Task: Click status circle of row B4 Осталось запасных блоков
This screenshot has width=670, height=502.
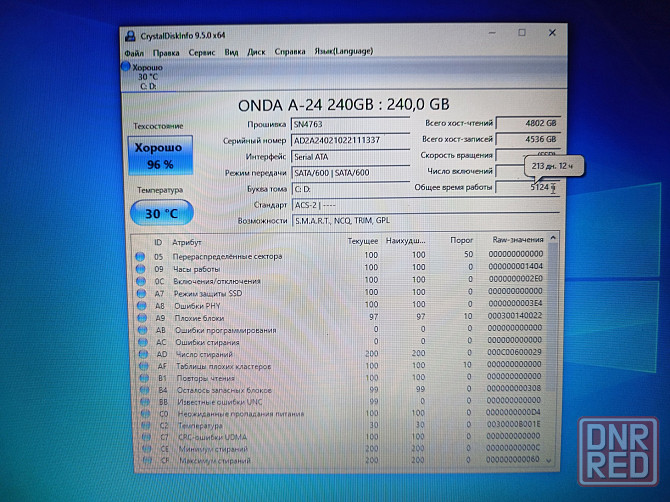Action: point(144,390)
